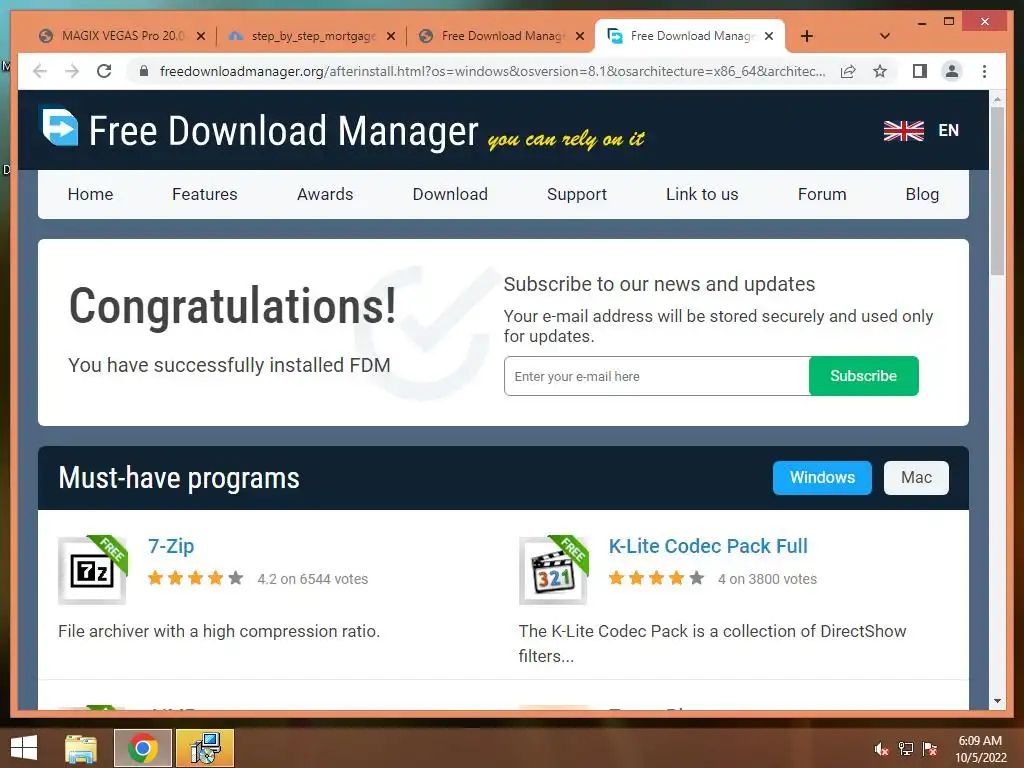Click the Free Download Manager logo icon
Screen dimensions: 1024x768
(60, 127)
